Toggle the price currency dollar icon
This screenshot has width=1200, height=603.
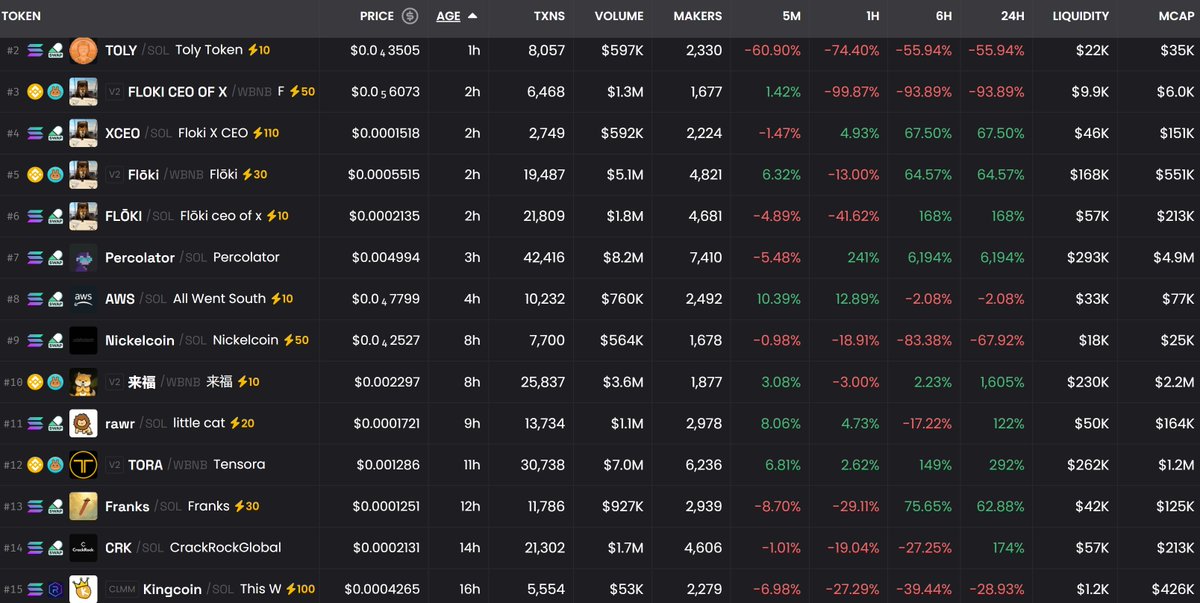coord(410,16)
